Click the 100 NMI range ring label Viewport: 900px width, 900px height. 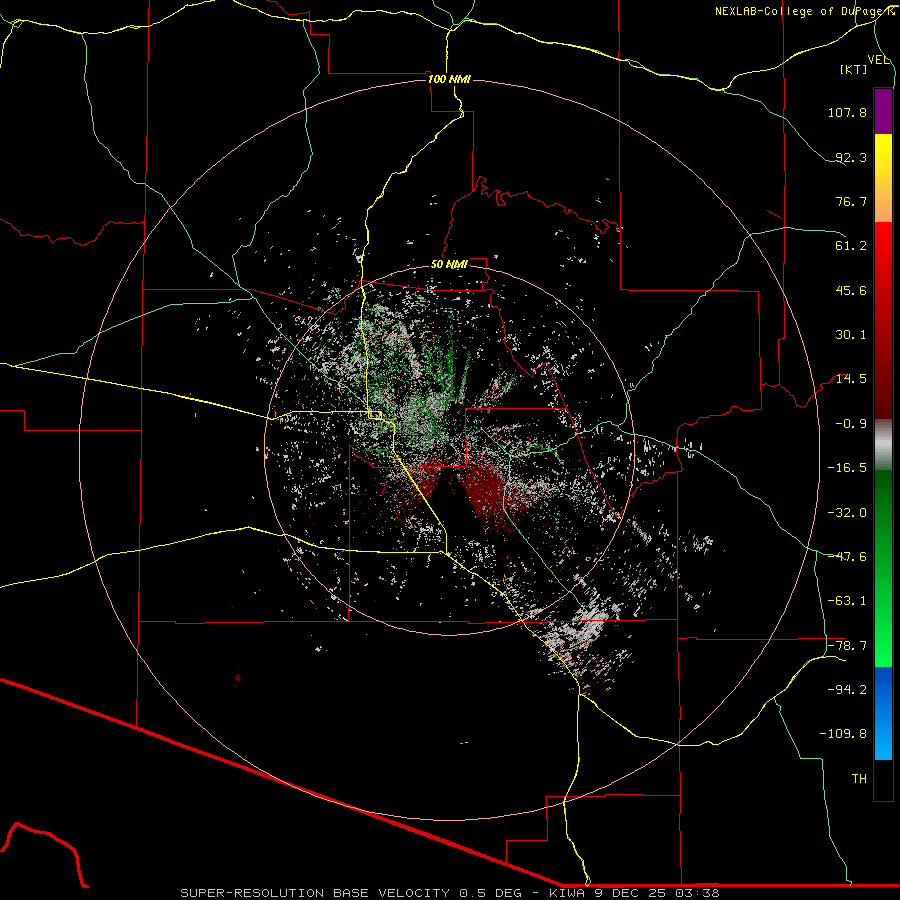(x=449, y=79)
